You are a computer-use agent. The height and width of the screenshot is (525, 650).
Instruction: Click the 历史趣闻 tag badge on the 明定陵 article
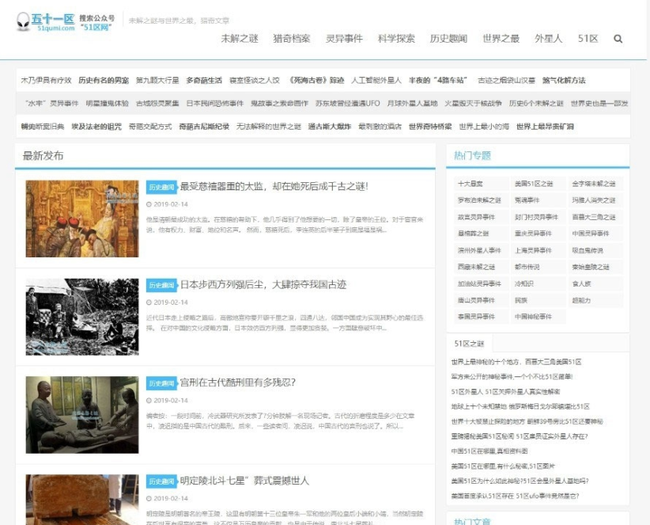coord(160,482)
